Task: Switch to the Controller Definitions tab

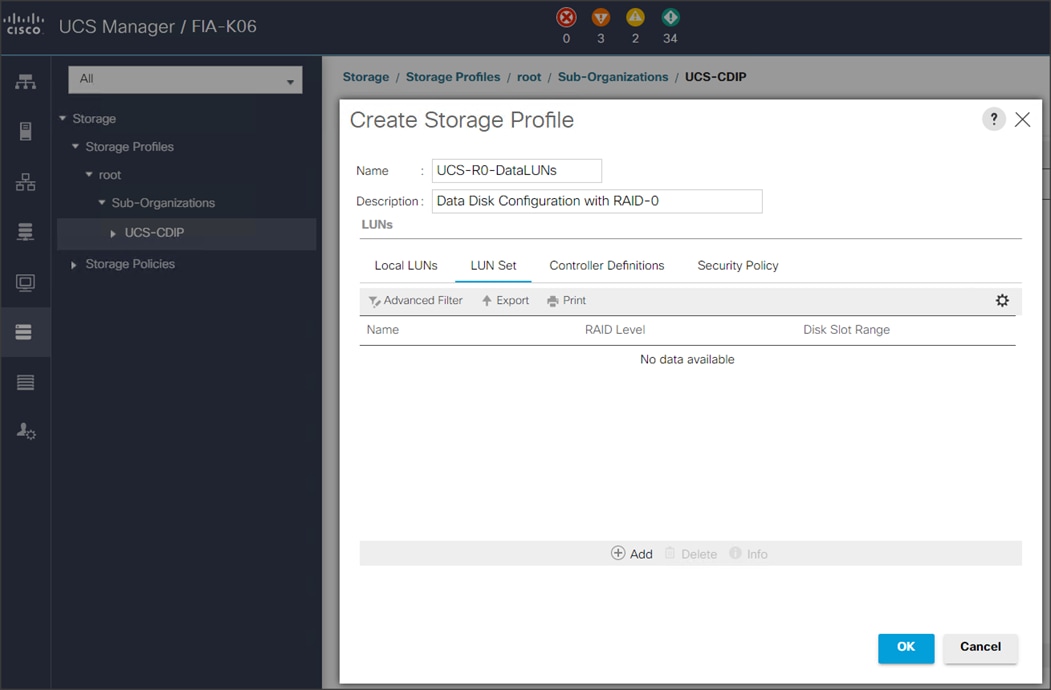Action: (606, 265)
